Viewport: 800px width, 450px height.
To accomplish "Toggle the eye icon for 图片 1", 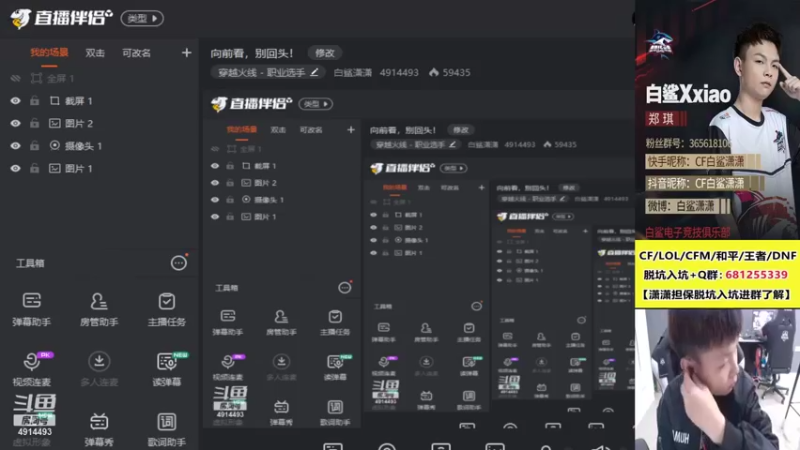I will [15, 168].
